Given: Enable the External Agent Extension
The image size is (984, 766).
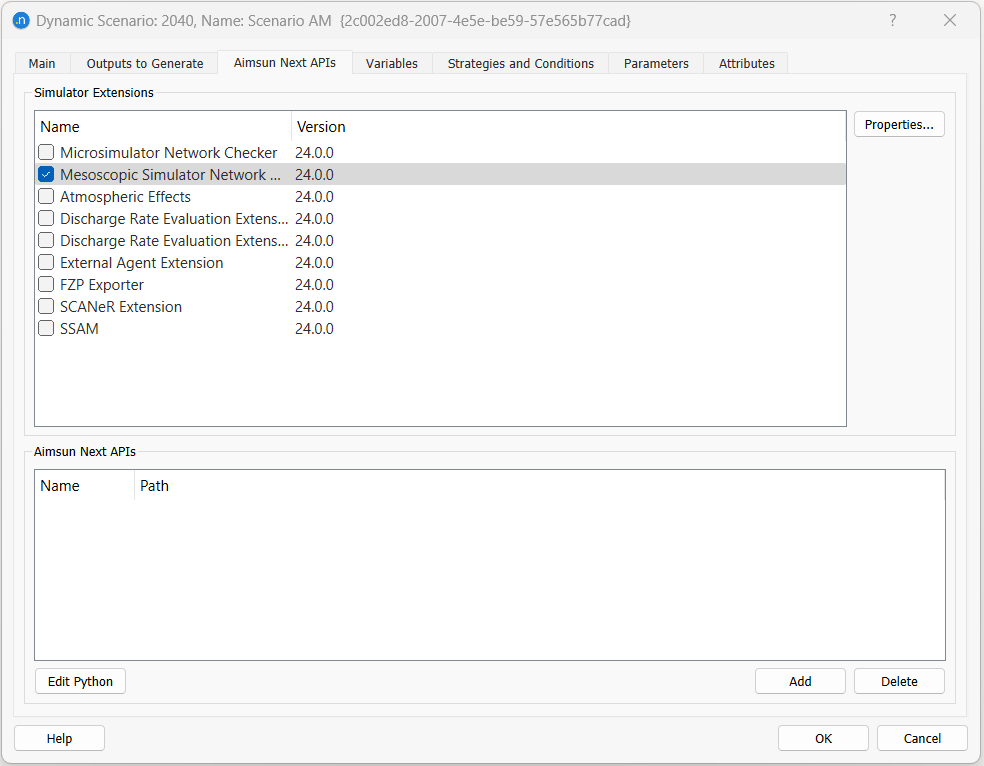Looking at the screenshot, I should pyautogui.click(x=45, y=262).
